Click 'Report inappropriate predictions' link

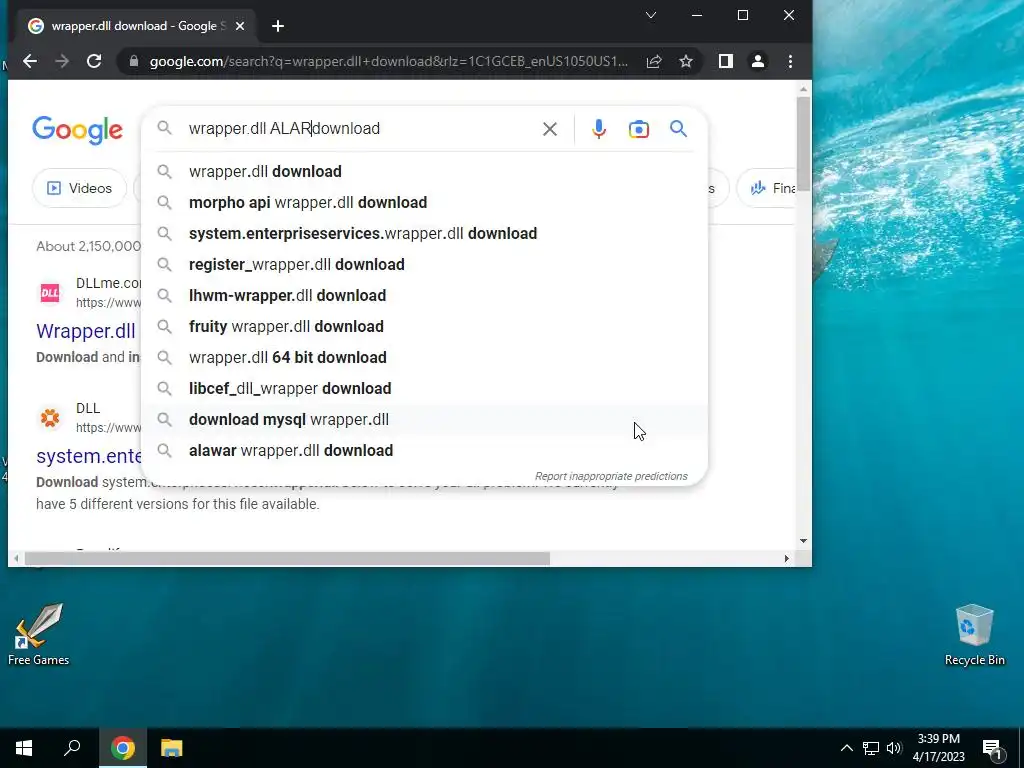611,476
